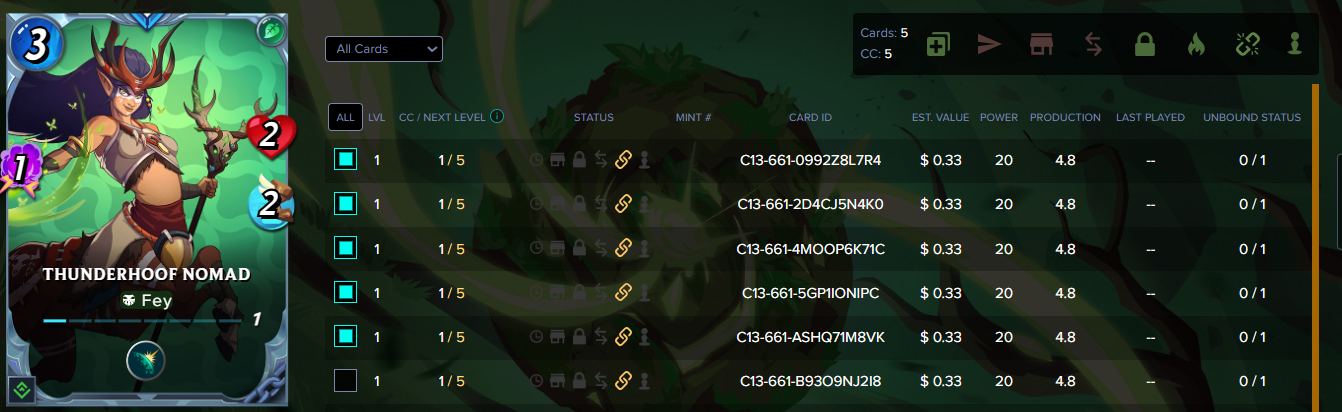Click the send cards arrow icon
The width and height of the screenshot is (1342, 412).
point(989,44)
